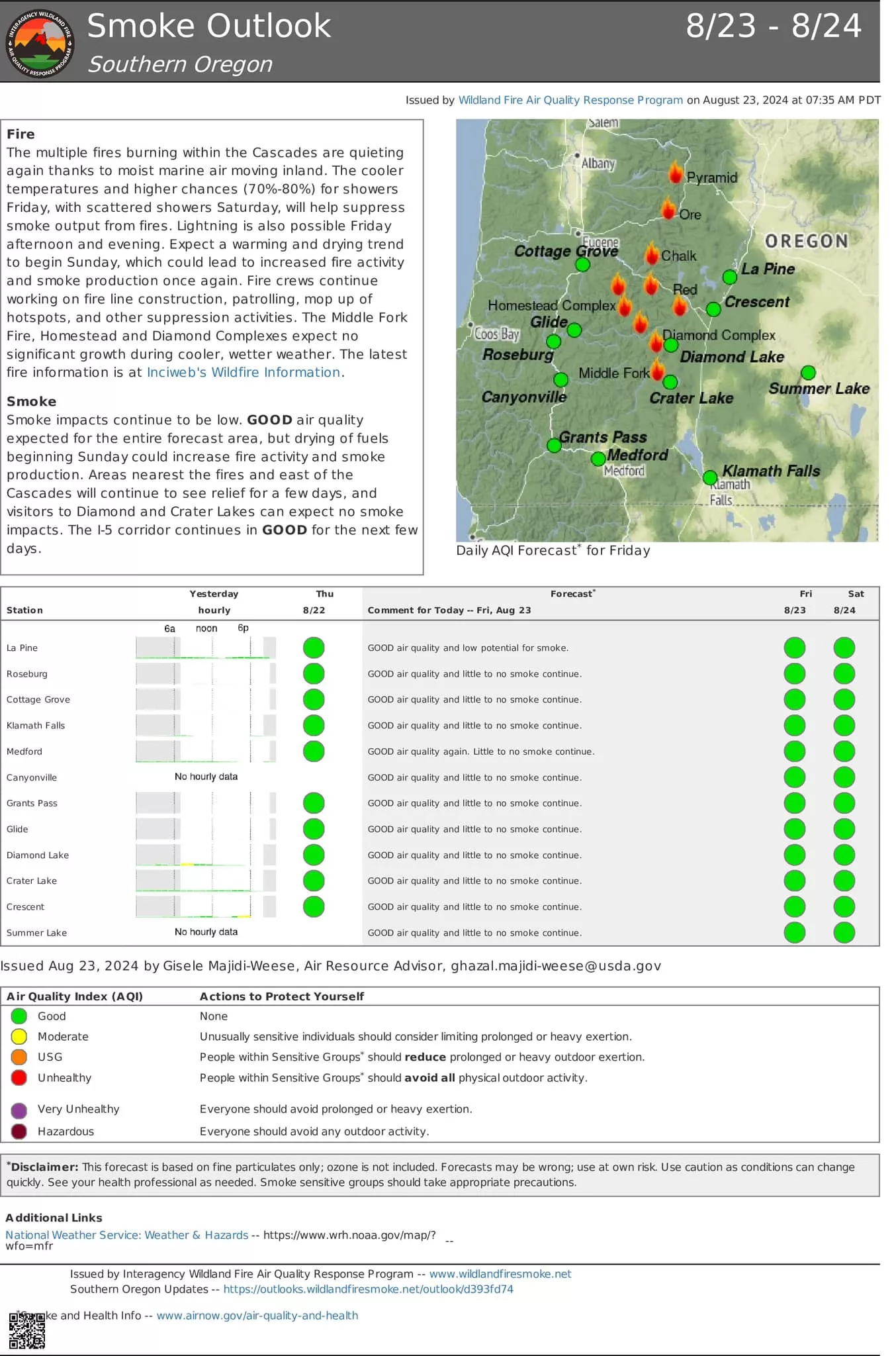Image resolution: width=896 pixels, height=1356 pixels.
Task: Click the Very Unhealthy purple legend swatch
Action: pyautogui.click(x=19, y=1110)
